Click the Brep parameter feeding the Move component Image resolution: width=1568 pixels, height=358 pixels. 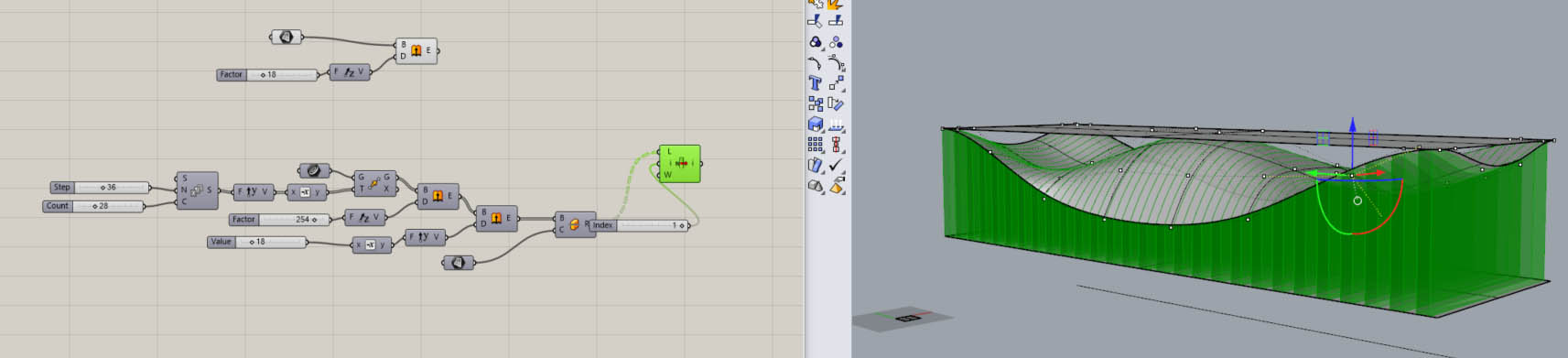tap(314, 170)
